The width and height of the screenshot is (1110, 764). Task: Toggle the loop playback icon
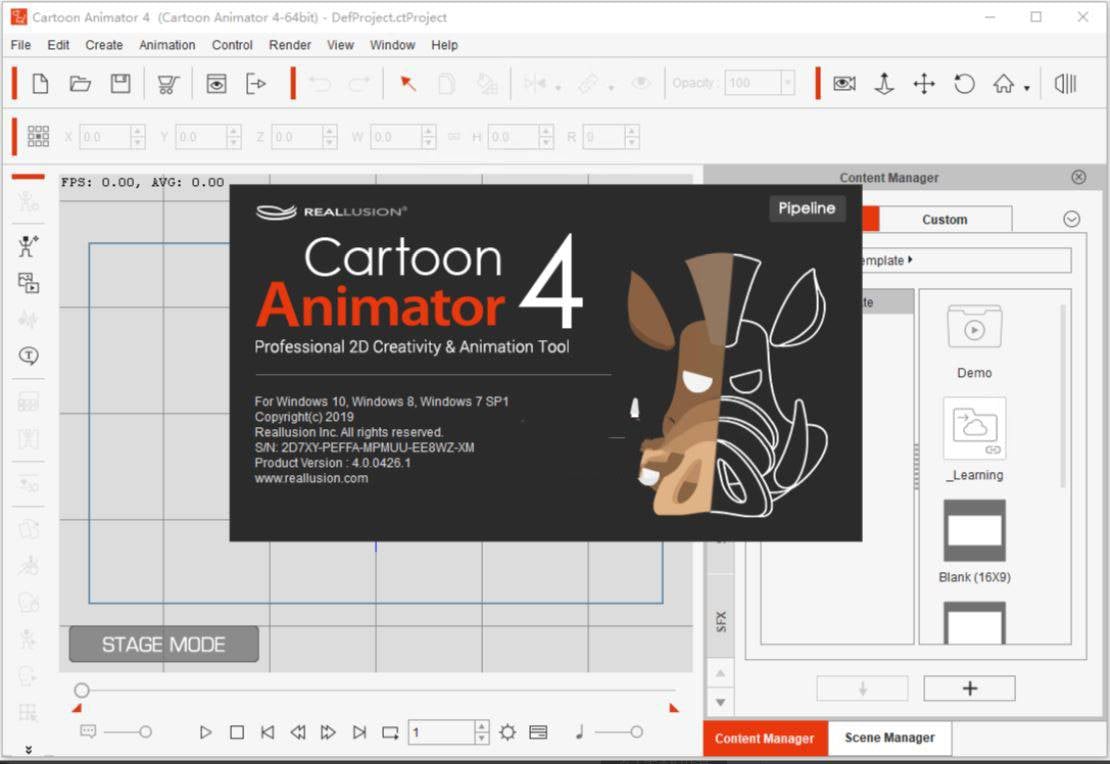390,732
